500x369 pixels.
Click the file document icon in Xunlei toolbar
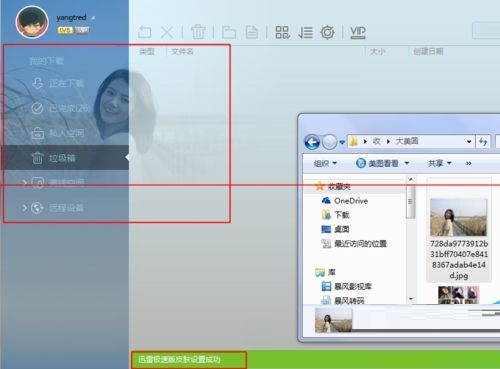click(251, 32)
